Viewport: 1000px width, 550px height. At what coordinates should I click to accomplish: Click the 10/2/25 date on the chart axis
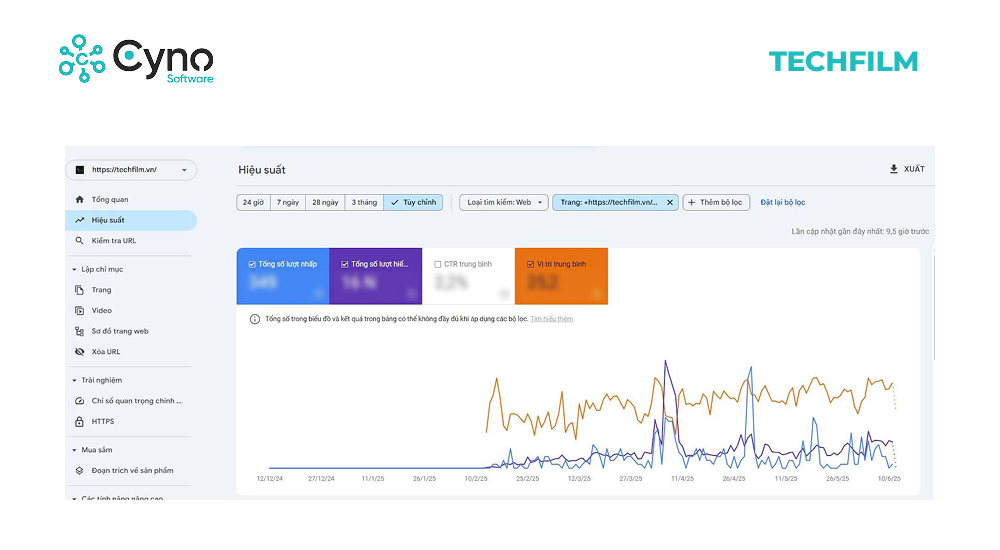click(x=476, y=479)
